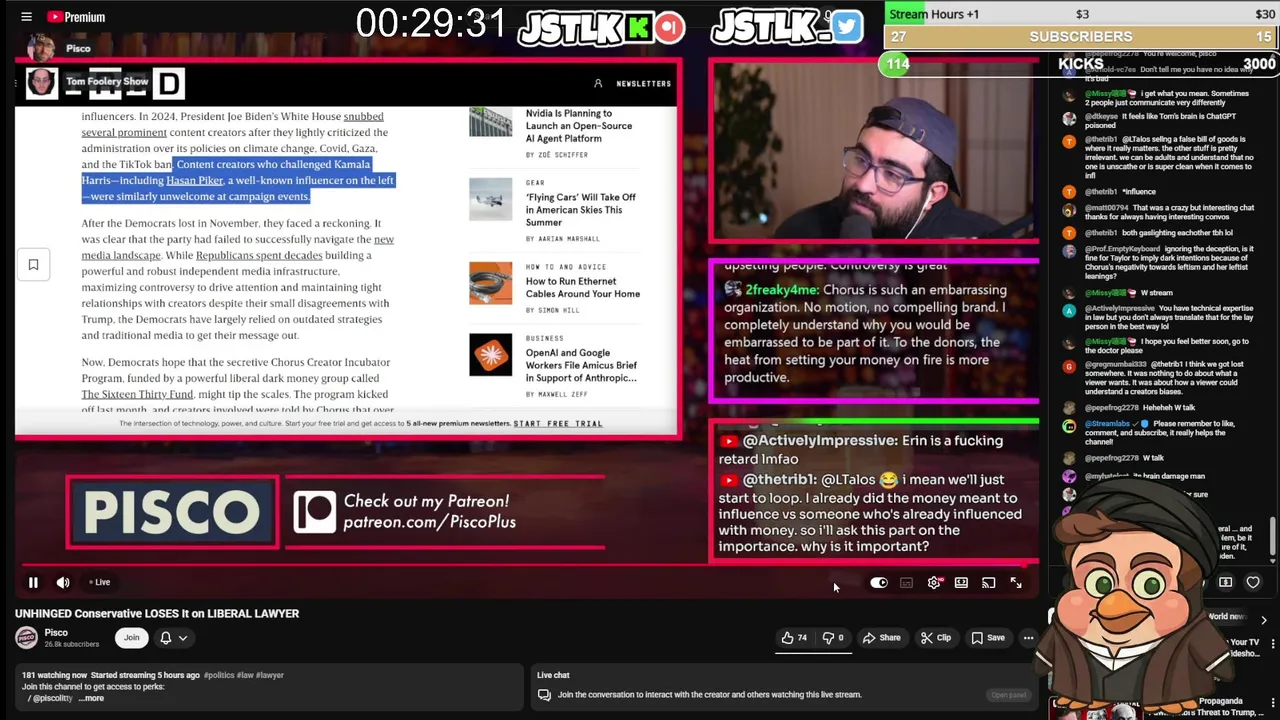Click the PISCO name banner in overlay
Screen dimensions: 1280x720
pyautogui.click(x=172, y=512)
